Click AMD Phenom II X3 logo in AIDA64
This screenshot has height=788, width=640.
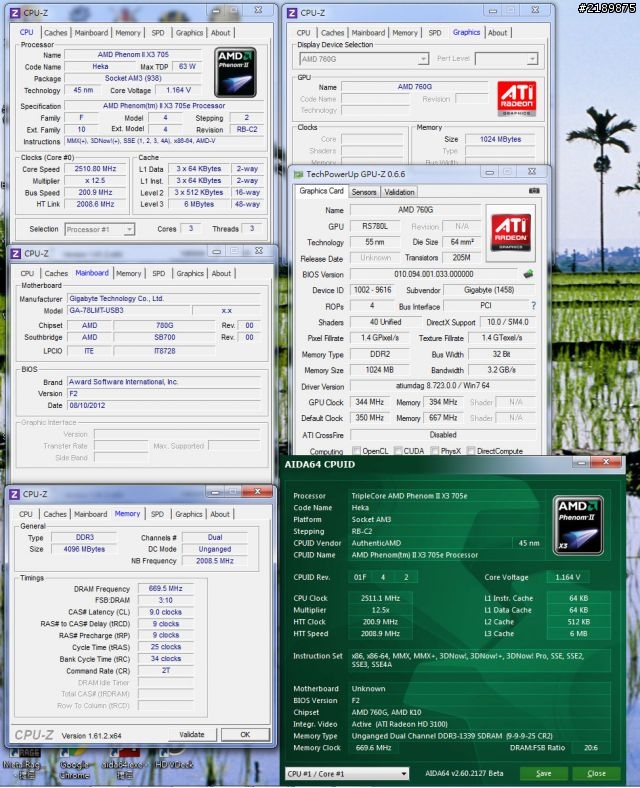pos(578,525)
